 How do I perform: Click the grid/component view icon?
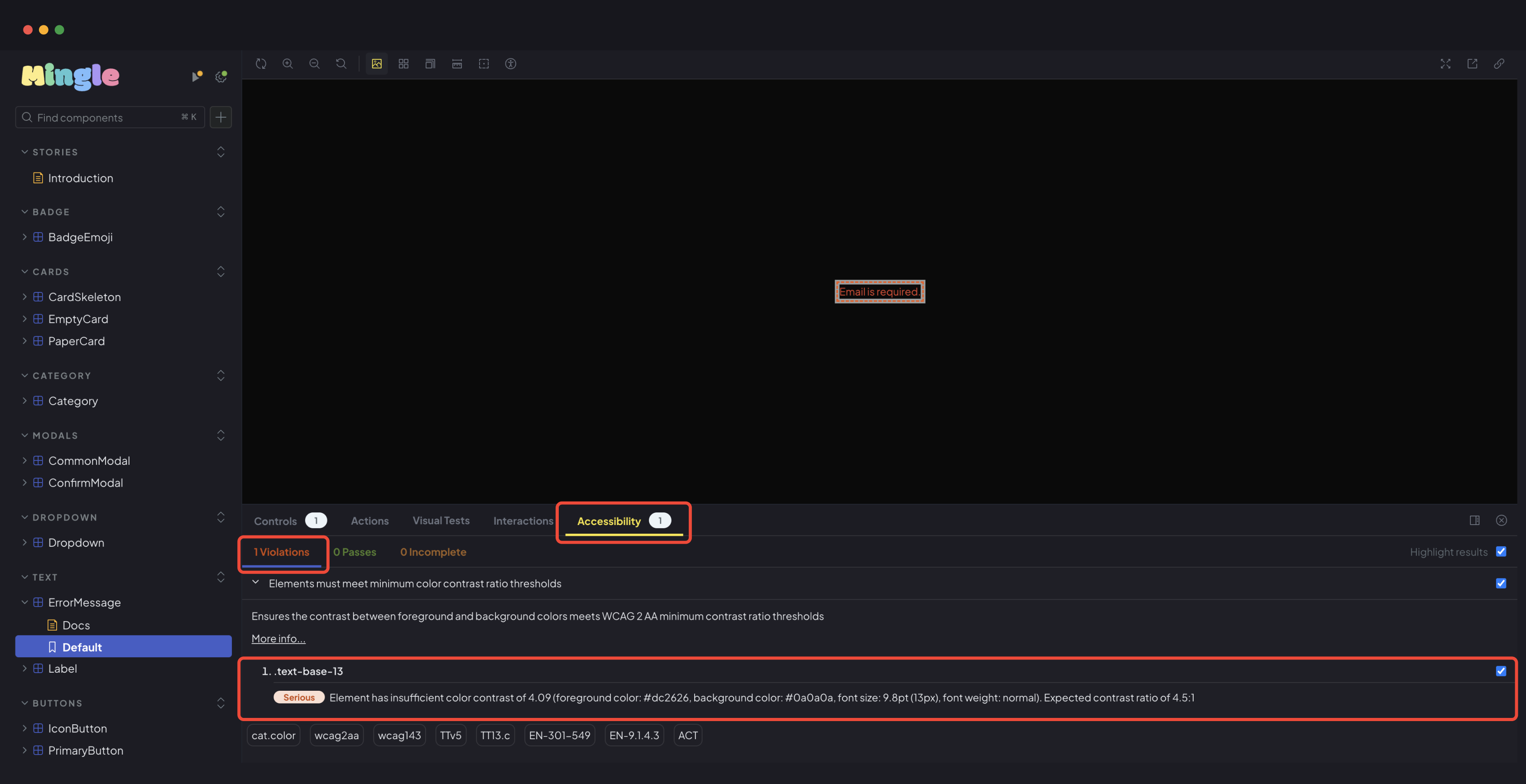[403, 64]
